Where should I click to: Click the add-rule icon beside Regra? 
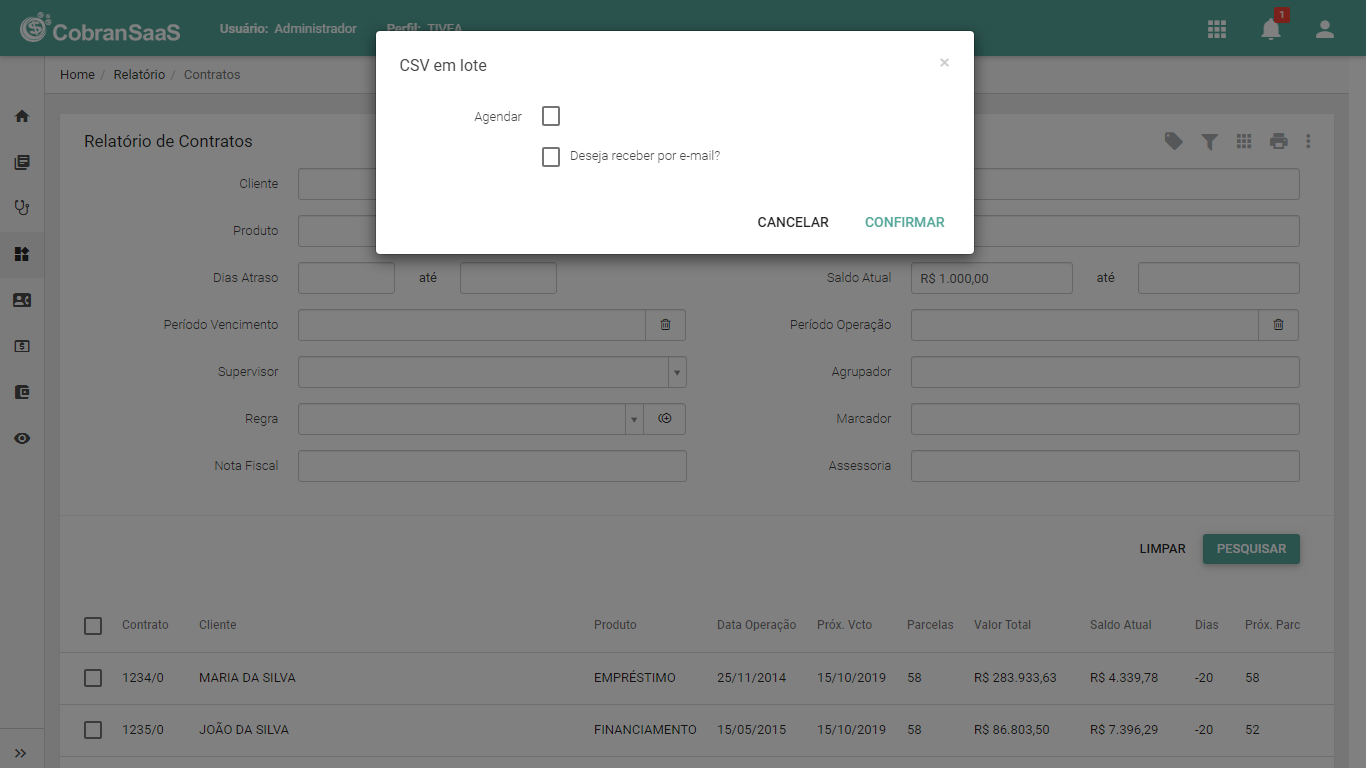[665, 419]
